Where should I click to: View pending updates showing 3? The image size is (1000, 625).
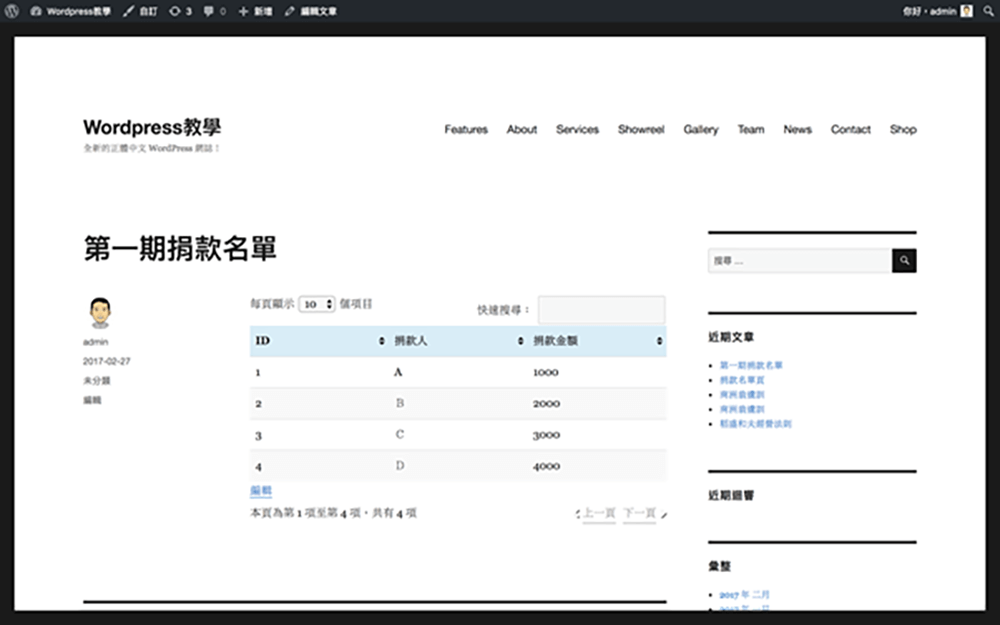pos(180,11)
